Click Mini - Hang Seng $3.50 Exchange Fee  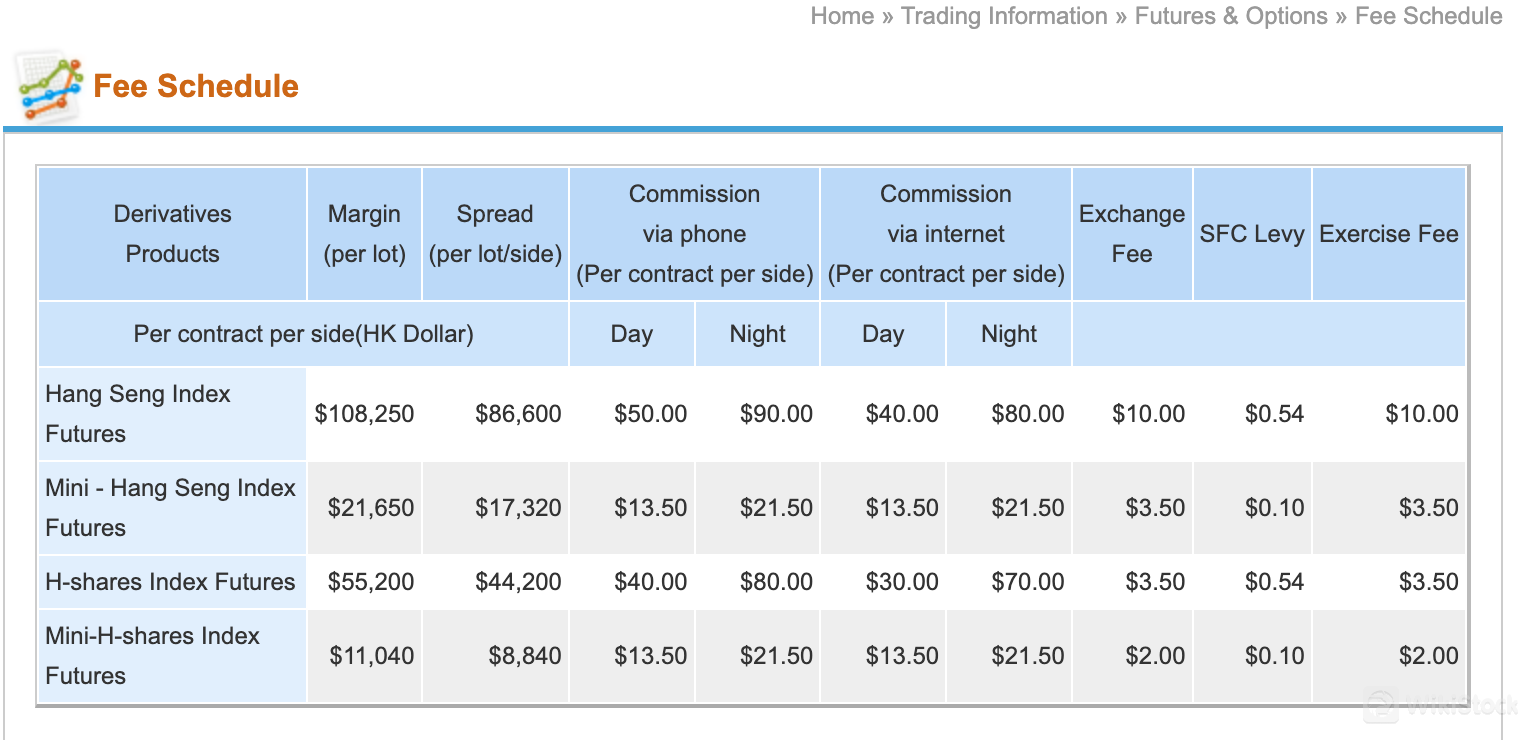tap(1155, 508)
